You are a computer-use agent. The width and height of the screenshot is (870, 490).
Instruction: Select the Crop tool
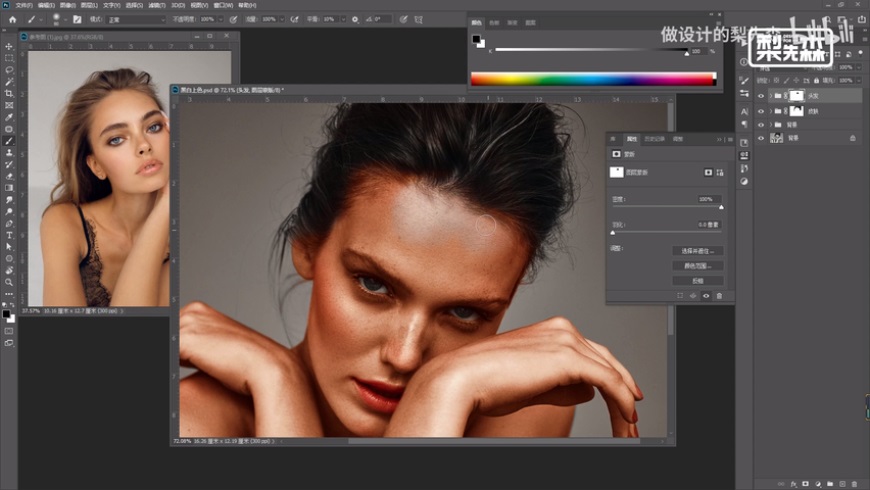coord(9,93)
